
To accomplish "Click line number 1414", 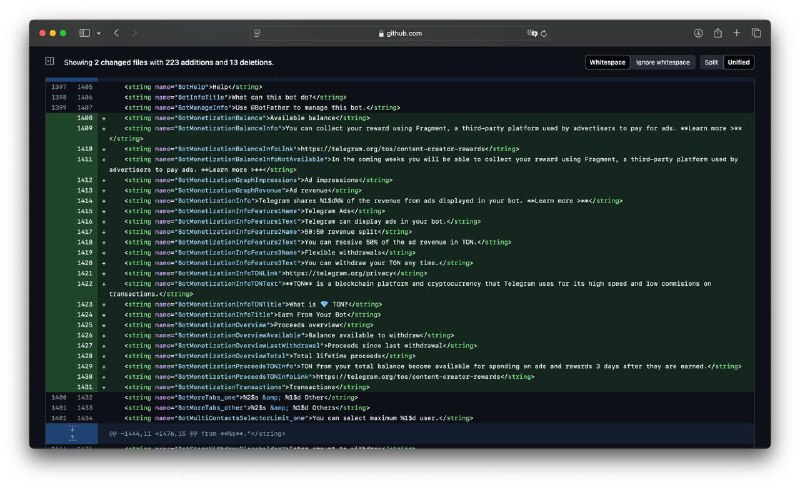I will point(85,201).
